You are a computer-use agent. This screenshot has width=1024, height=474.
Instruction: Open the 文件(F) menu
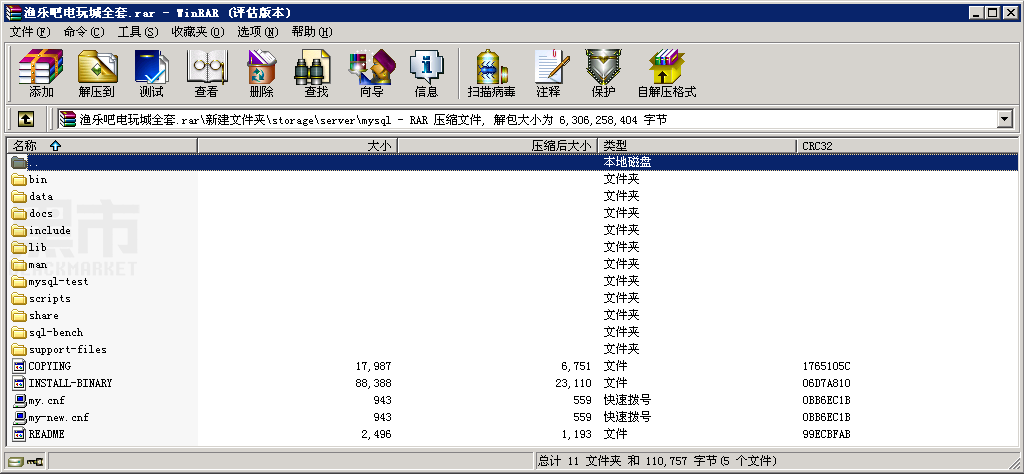pyautogui.click(x=30, y=32)
